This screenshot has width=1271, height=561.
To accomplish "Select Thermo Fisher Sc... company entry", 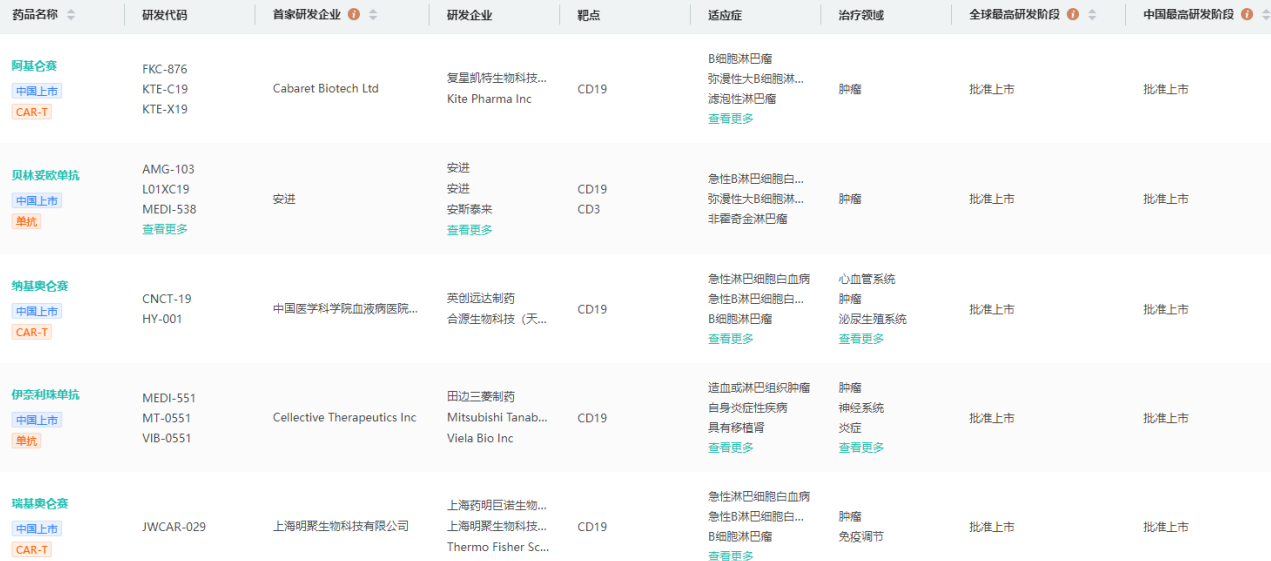I will click(498, 547).
